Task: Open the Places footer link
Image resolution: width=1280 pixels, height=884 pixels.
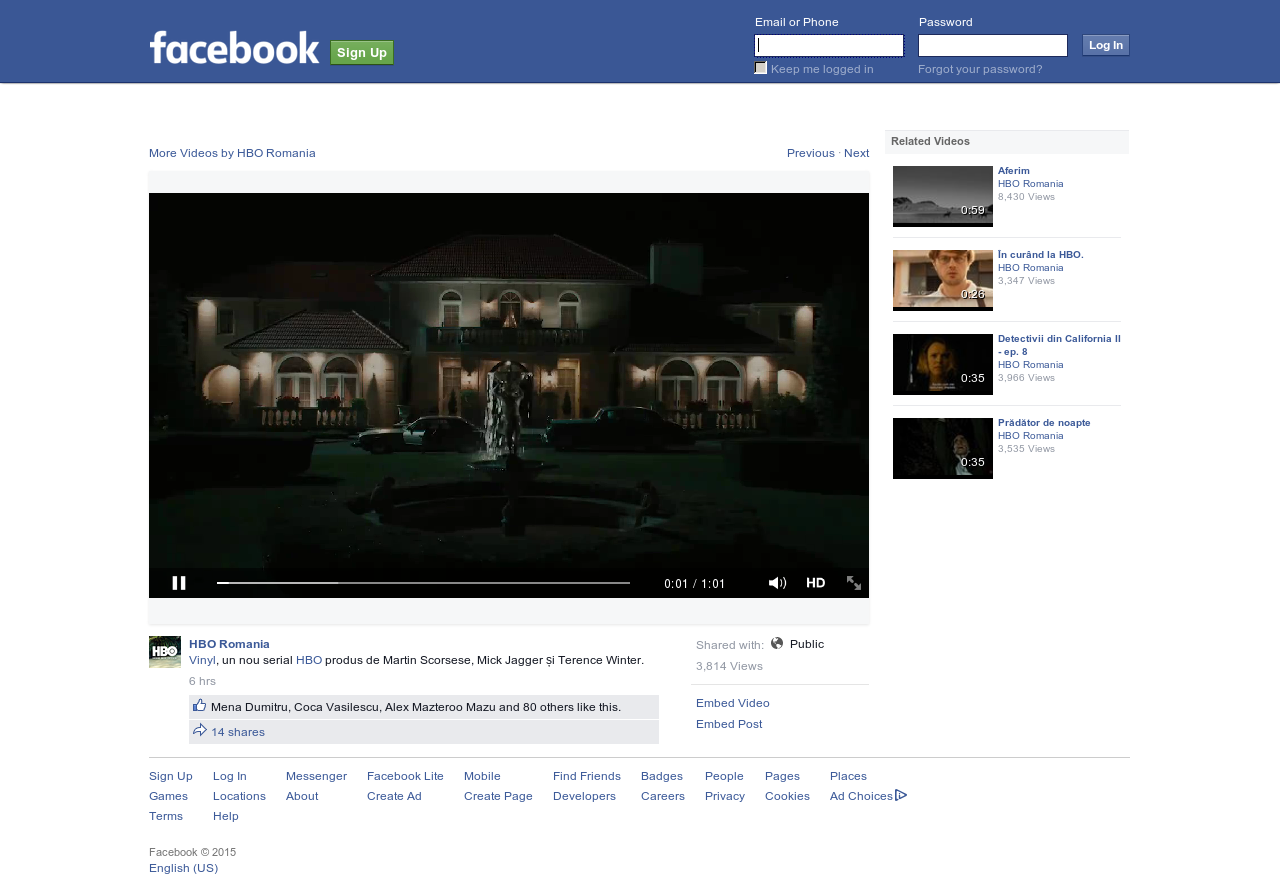Action: [x=848, y=776]
